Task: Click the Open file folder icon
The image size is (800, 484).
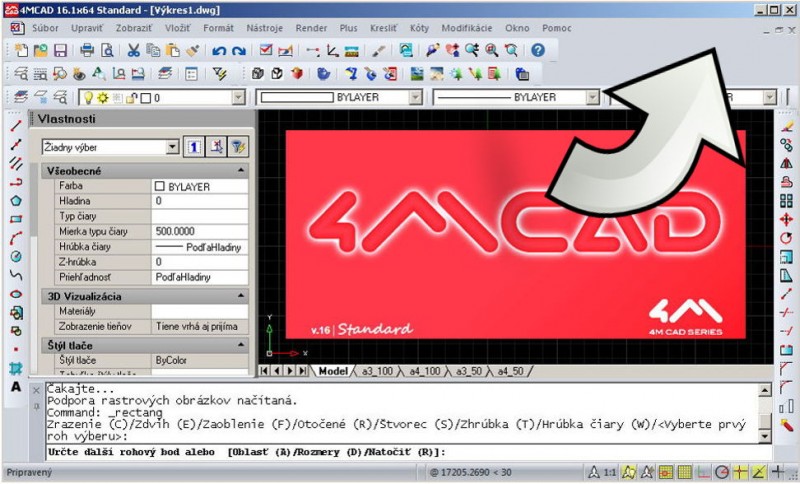Action: pos(40,50)
